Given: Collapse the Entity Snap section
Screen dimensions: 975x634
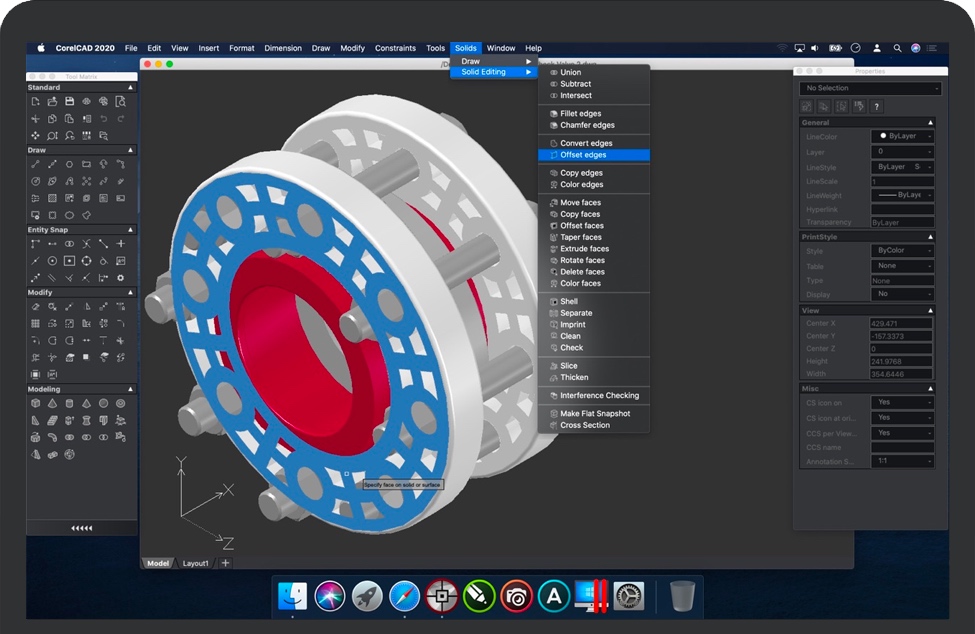Looking at the screenshot, I should [x=130, y=230].
